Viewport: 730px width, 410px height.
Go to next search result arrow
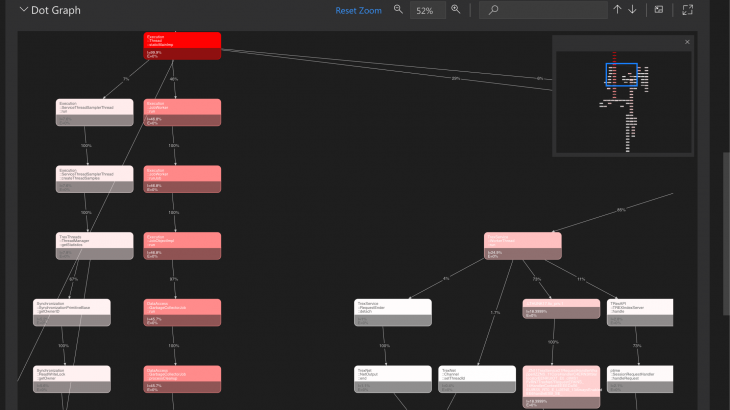tap(632, 10)
